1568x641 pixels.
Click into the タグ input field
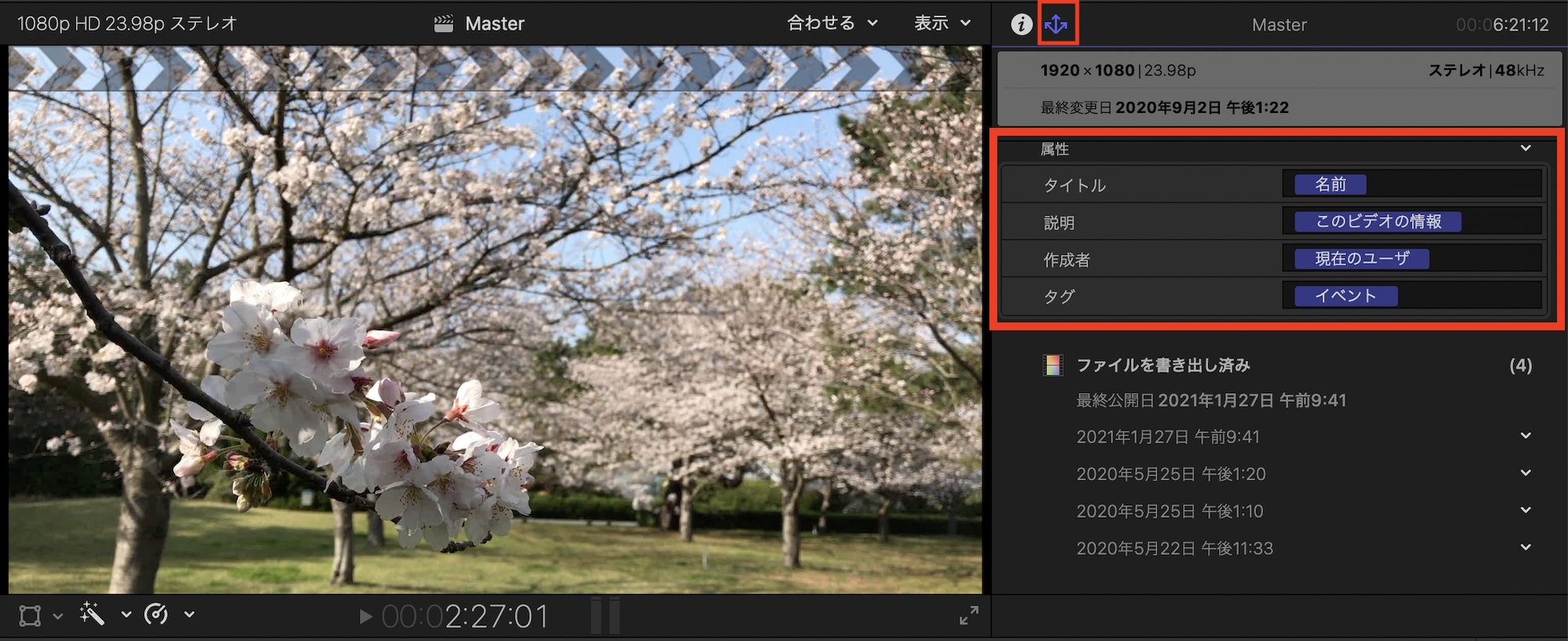point(1412,296)
